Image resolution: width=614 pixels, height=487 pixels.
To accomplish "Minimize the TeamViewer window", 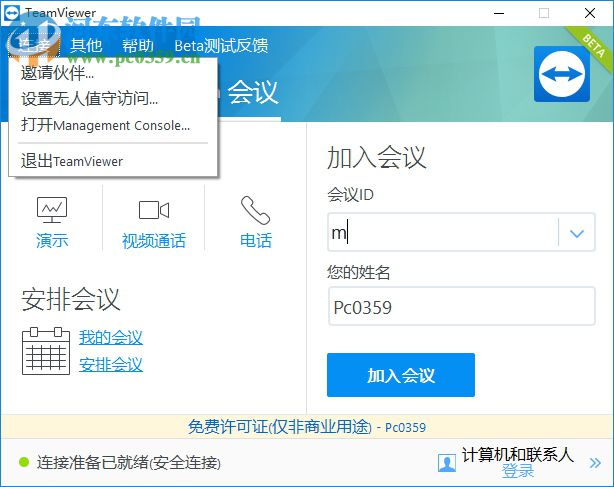I will pyautogui.click(x=499, y=13).
